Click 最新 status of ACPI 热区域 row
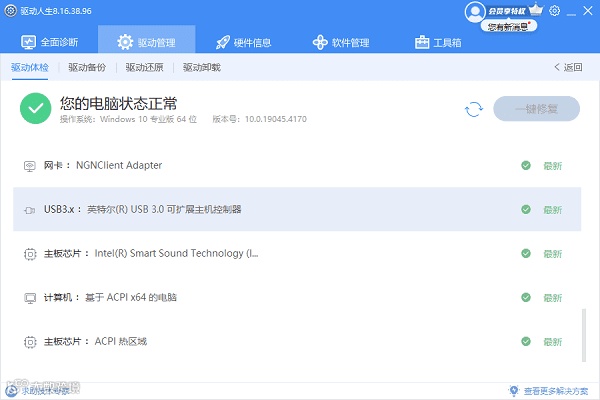Viewport: 600px width, 400px height. 553,342
